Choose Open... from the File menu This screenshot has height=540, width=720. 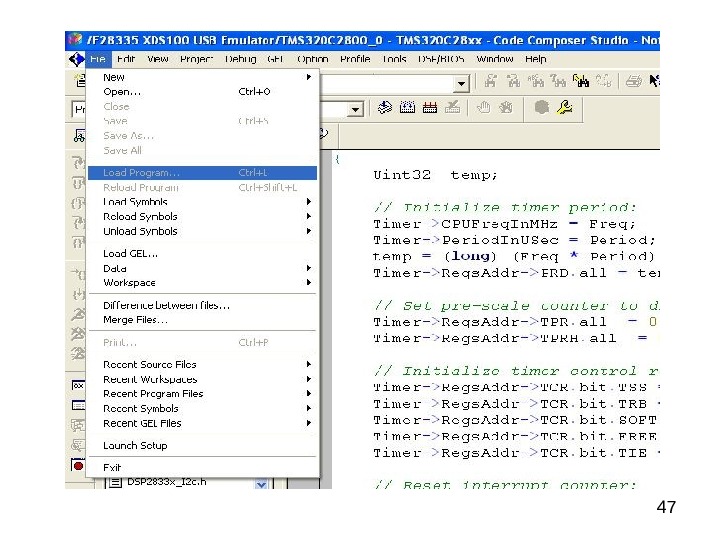(x=202, y=92)
